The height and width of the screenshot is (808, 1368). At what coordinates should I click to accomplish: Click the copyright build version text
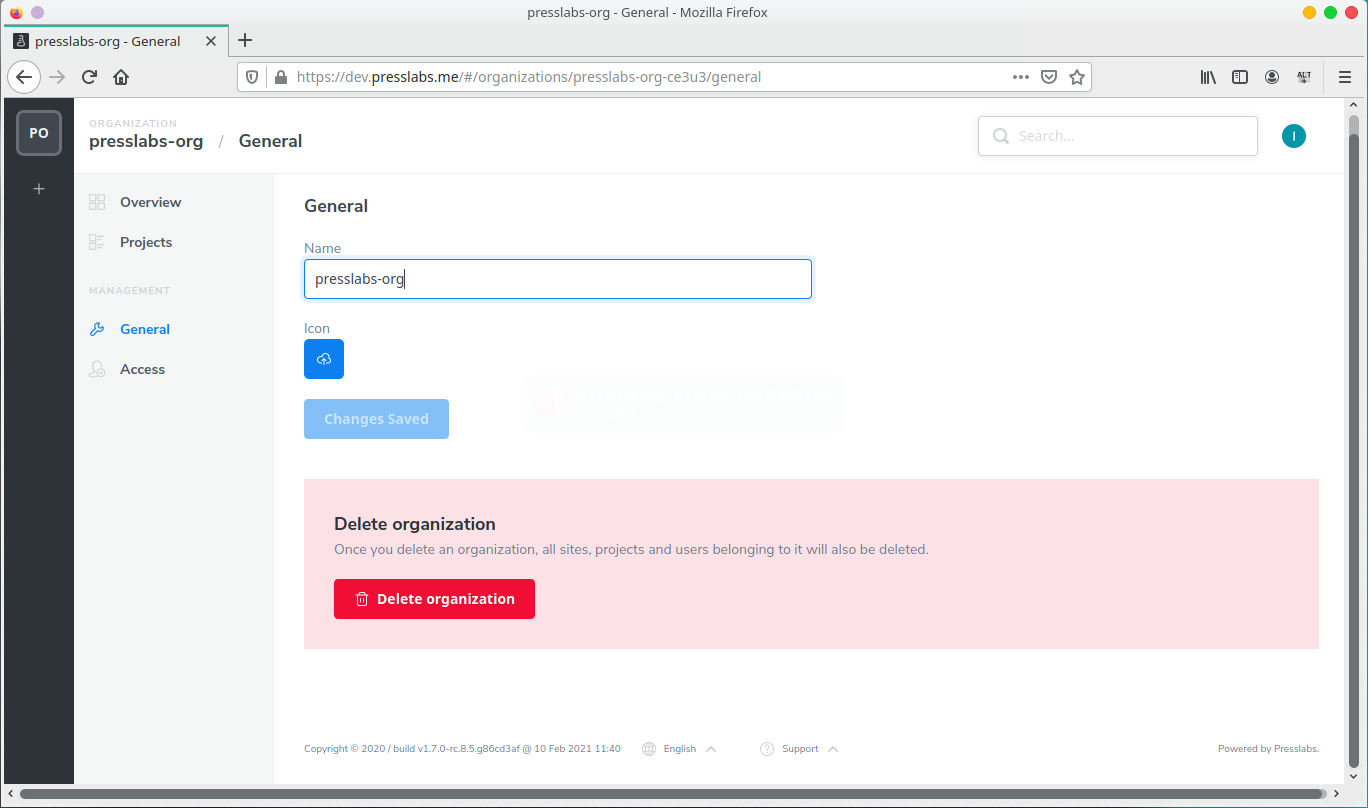click(x=462, y=749)
